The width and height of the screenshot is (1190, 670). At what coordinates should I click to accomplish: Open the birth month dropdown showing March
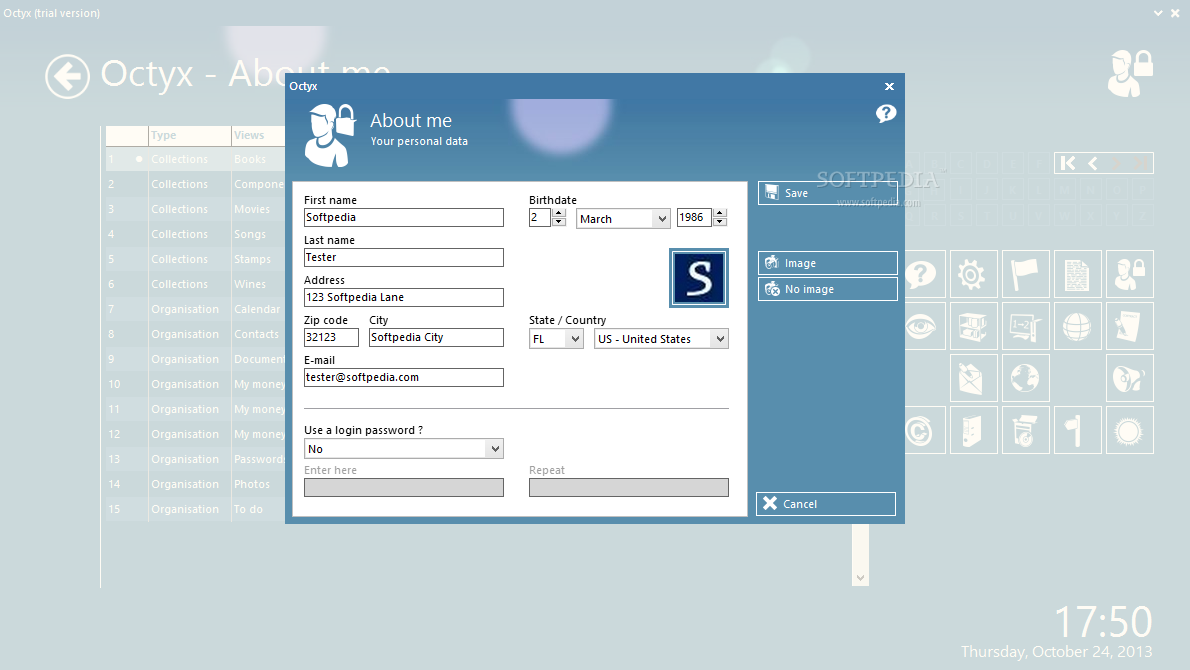pyautogui.click(x=623, y=219)
